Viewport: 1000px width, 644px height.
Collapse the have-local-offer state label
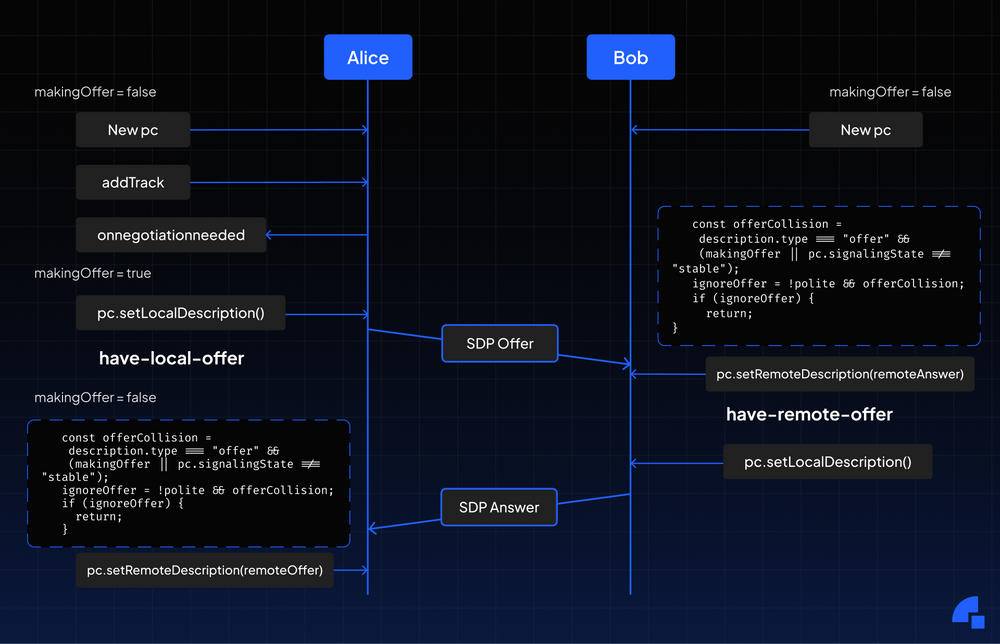171,358
